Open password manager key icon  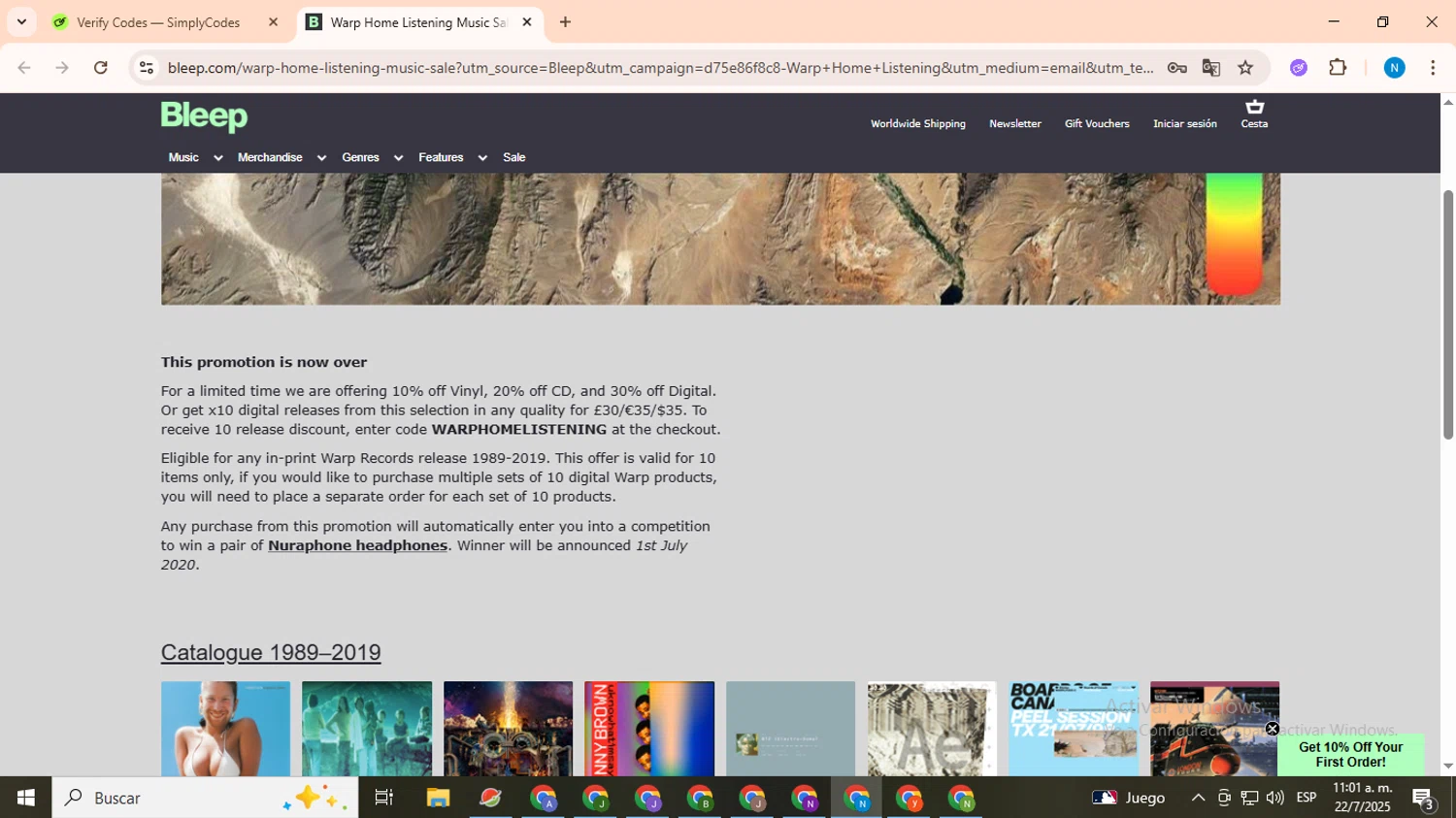click(x=1176, y=68)
